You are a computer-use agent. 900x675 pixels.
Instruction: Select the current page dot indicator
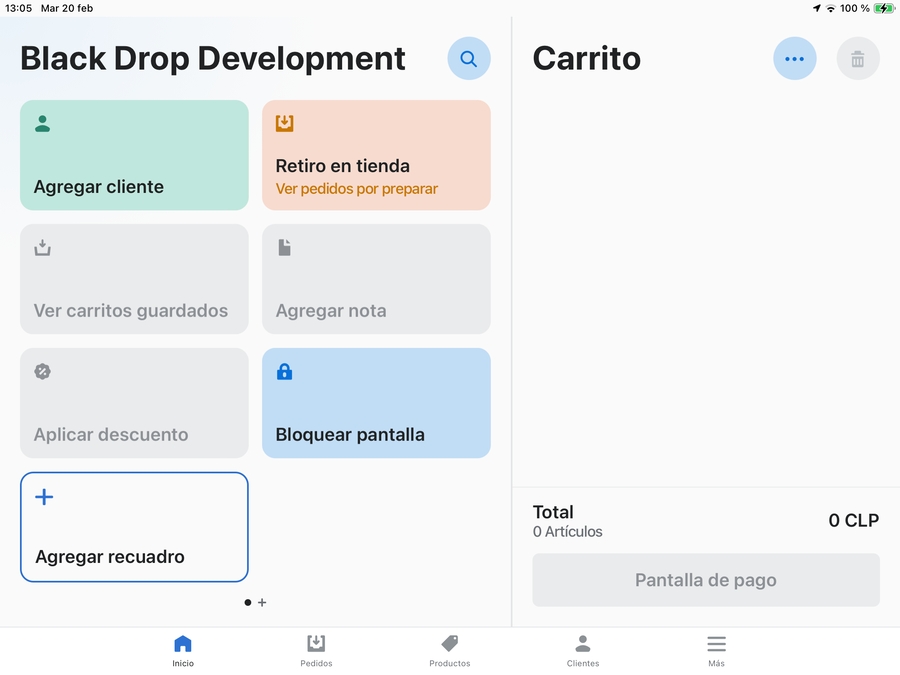point(248,603)
